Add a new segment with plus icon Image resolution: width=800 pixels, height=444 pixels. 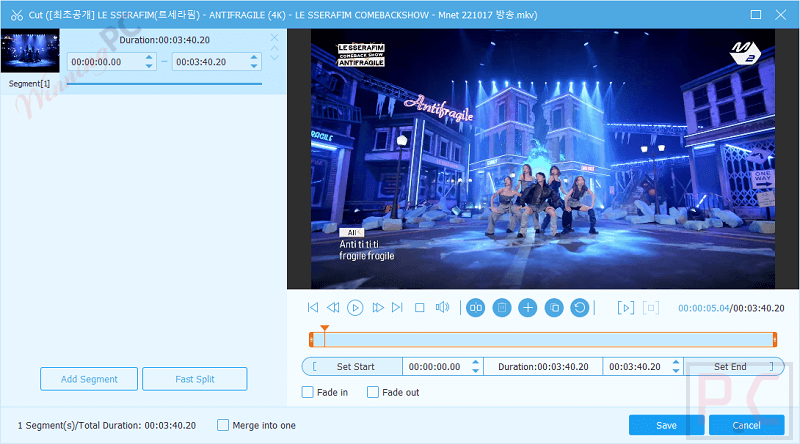pyautogui.click(x=528, y=308)
